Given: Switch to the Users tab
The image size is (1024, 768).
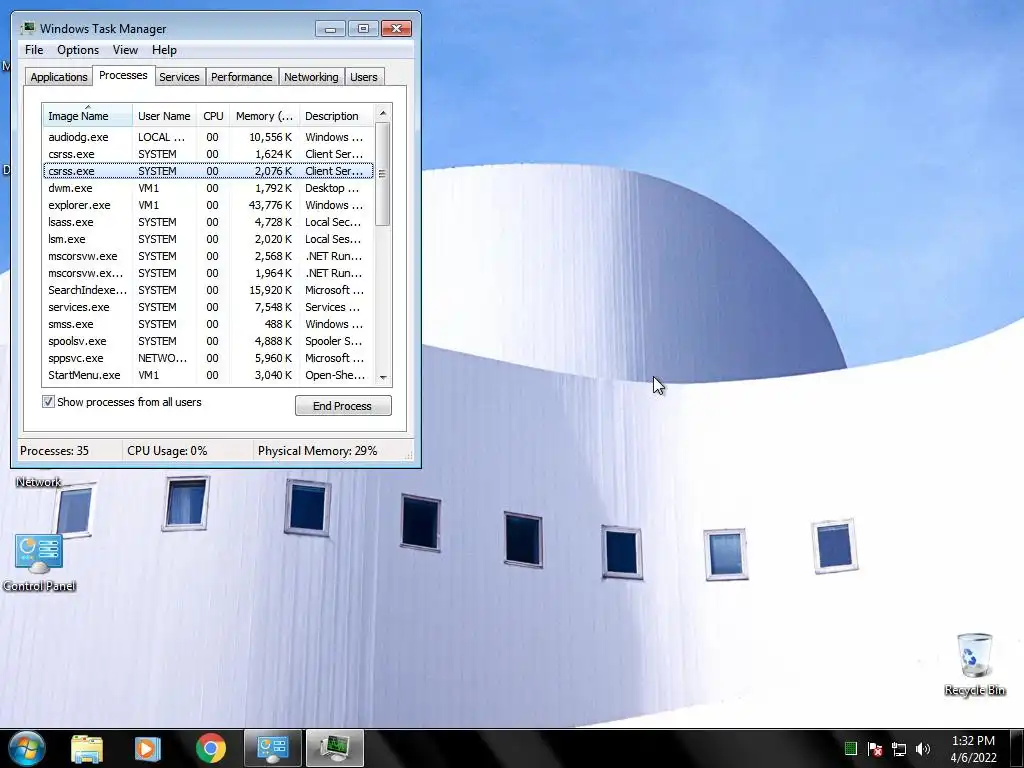Looking at the screenshot, I should [x=363, y=77].
